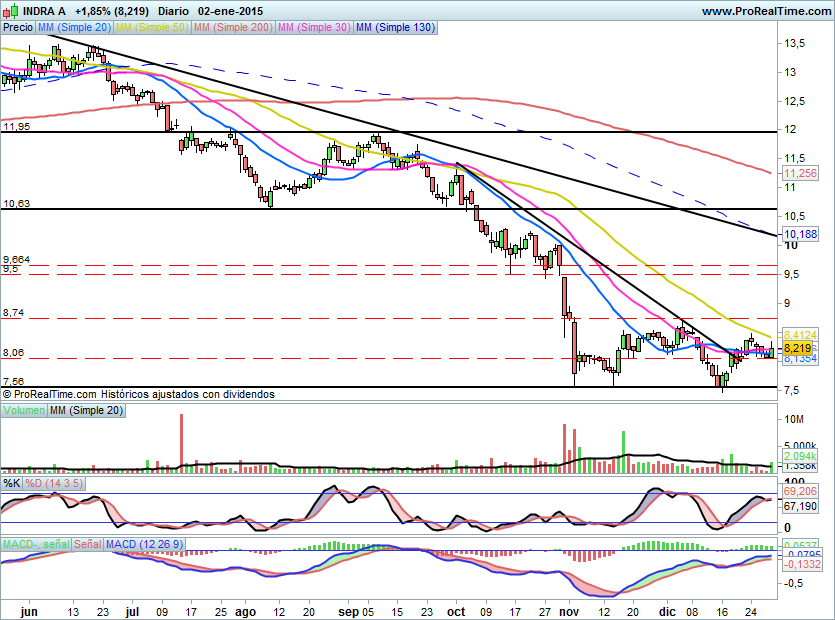Click the %D (14 3 5) stochastic label
This screenshot has height=620, width=835.
coord(54,483)
